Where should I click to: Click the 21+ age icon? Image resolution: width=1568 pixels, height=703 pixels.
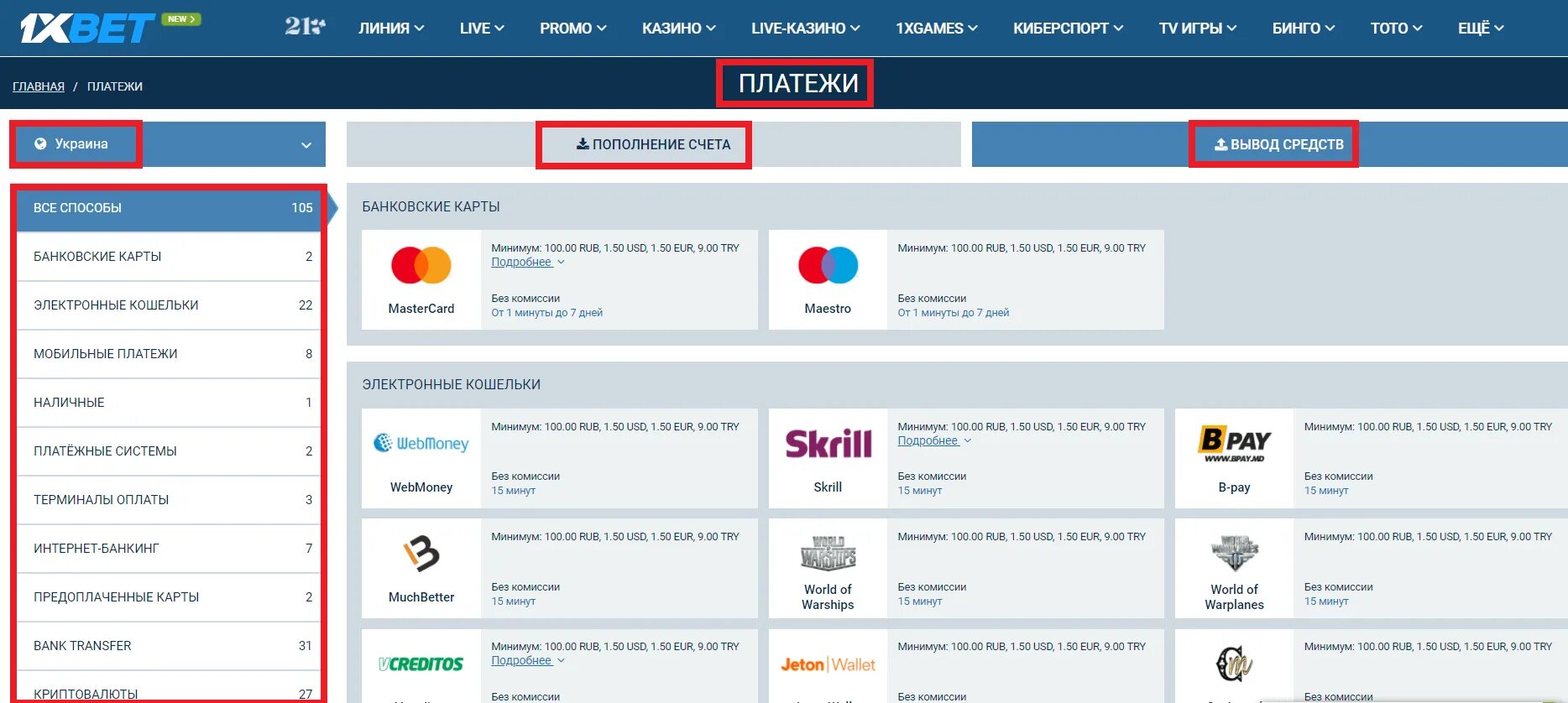click(305, 27)
